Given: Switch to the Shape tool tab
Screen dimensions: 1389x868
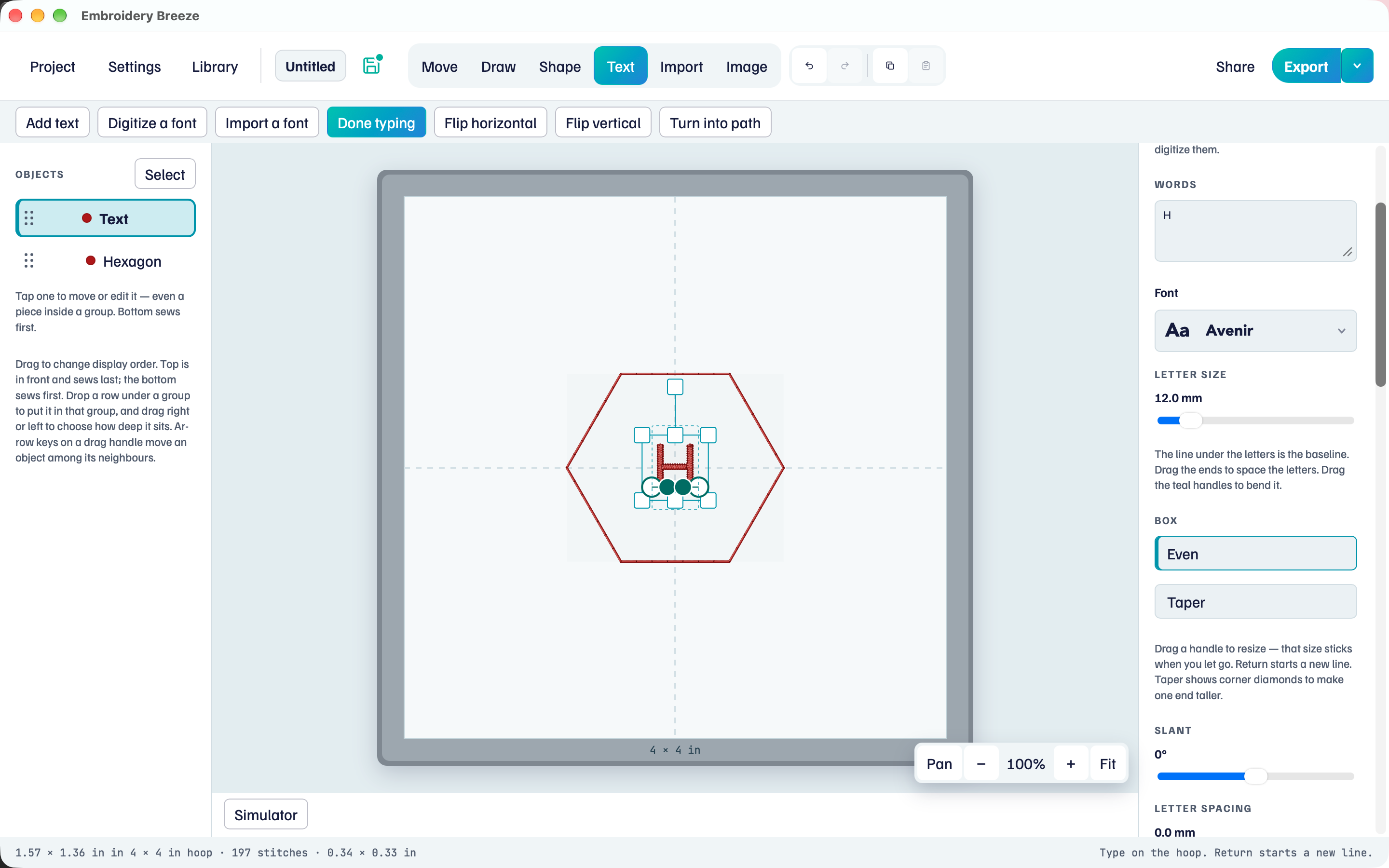Looking at the screenshot, I should pos(559,67).
